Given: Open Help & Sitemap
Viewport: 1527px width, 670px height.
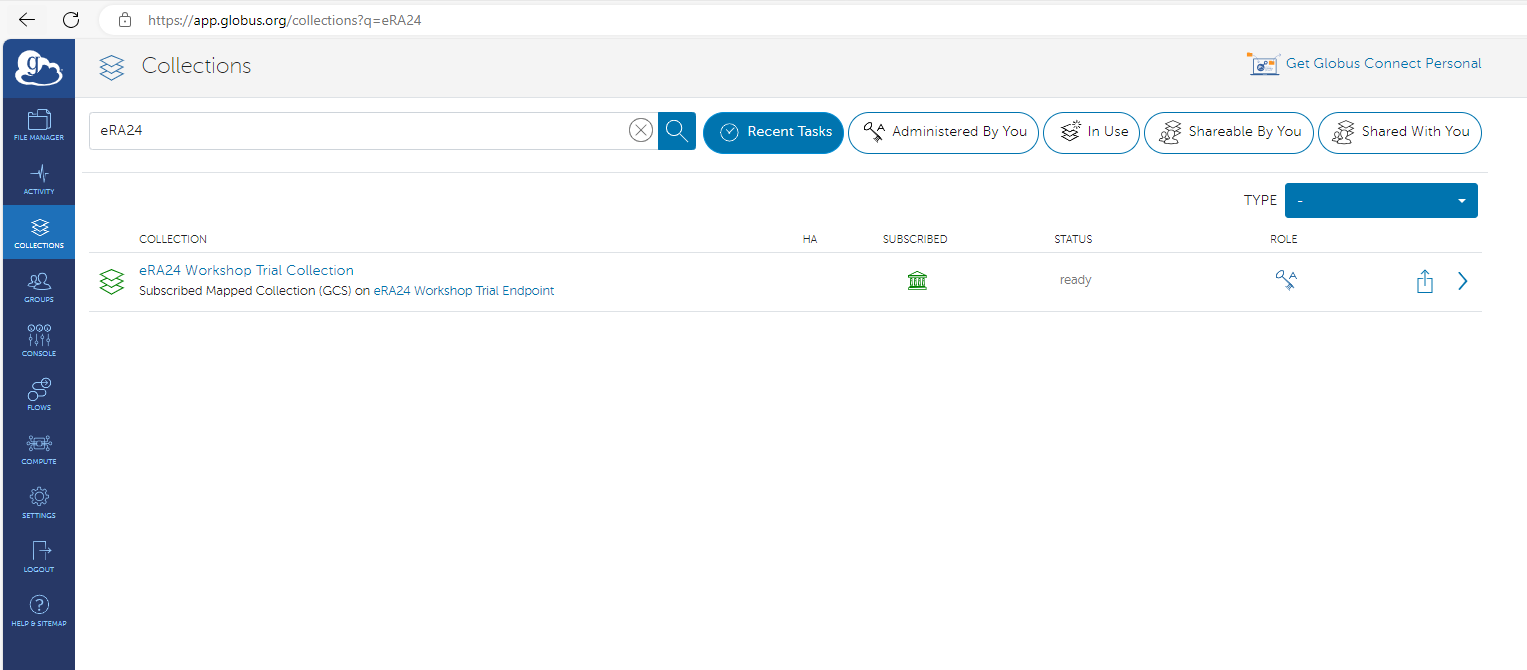Looking at the screenshot, I should pyautogui.click(x=39, y=611).
